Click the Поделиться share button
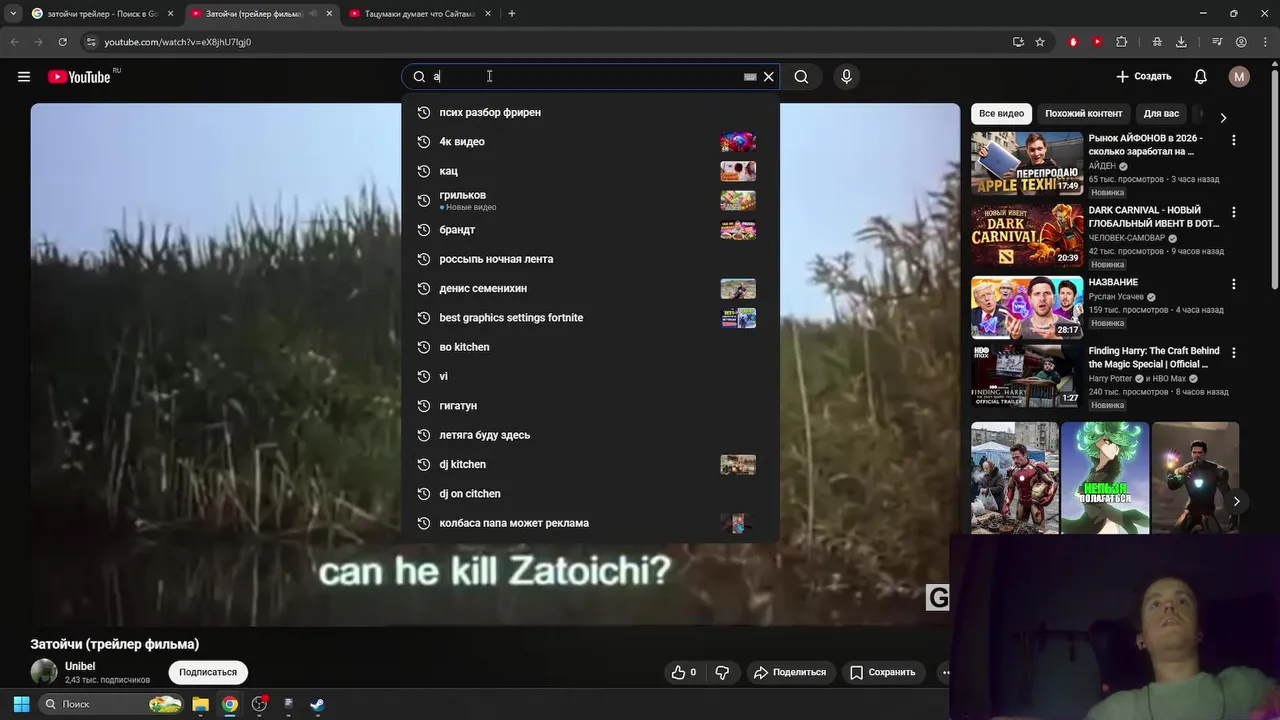 click(x=790, y=672)
